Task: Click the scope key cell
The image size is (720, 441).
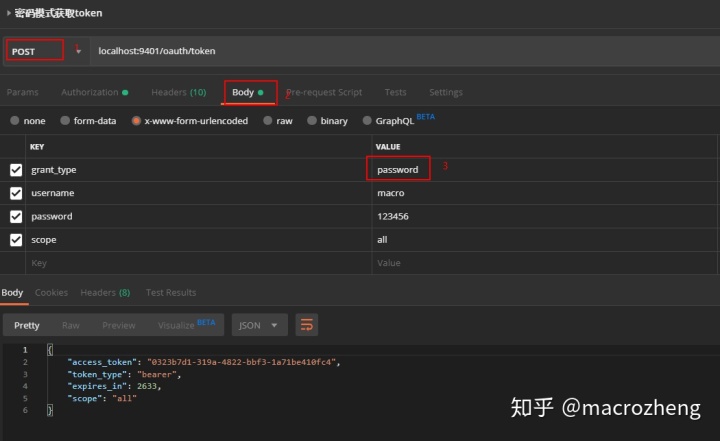Action: coord(198,240)
